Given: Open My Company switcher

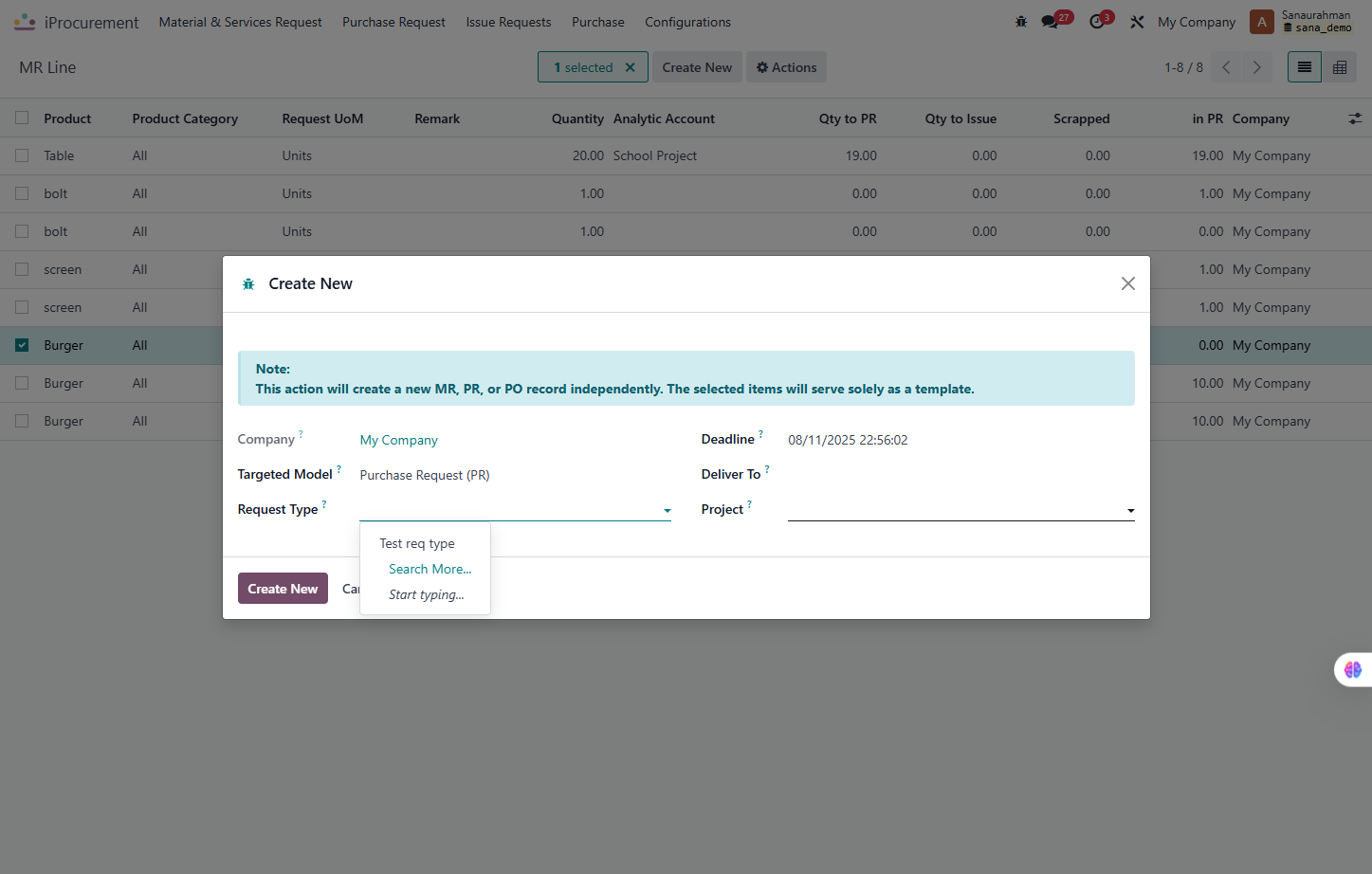Looking at the screenshot, I should tap(1197, 22).
